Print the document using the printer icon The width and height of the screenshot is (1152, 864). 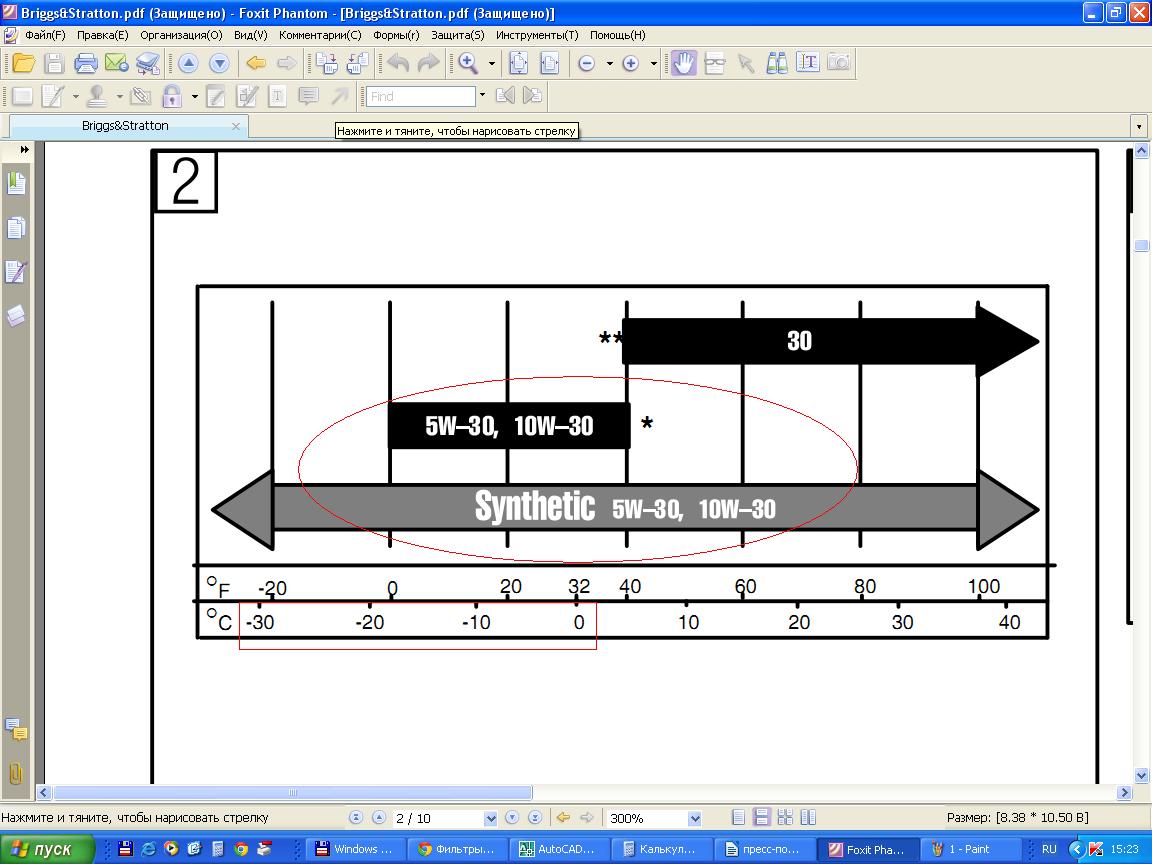point(86,64)
